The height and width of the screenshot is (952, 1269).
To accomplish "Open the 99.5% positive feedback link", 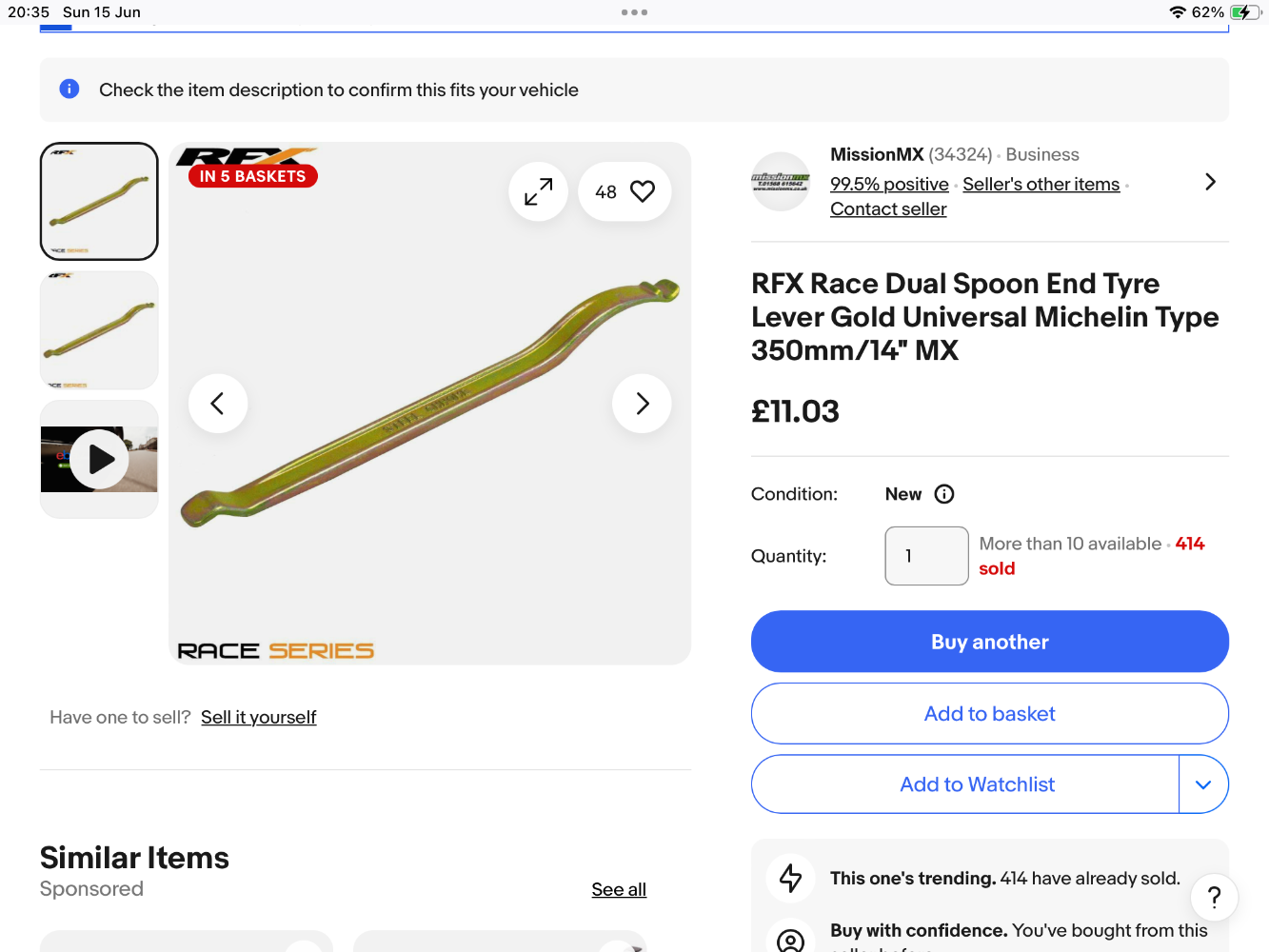I will (x=889, y=184).
